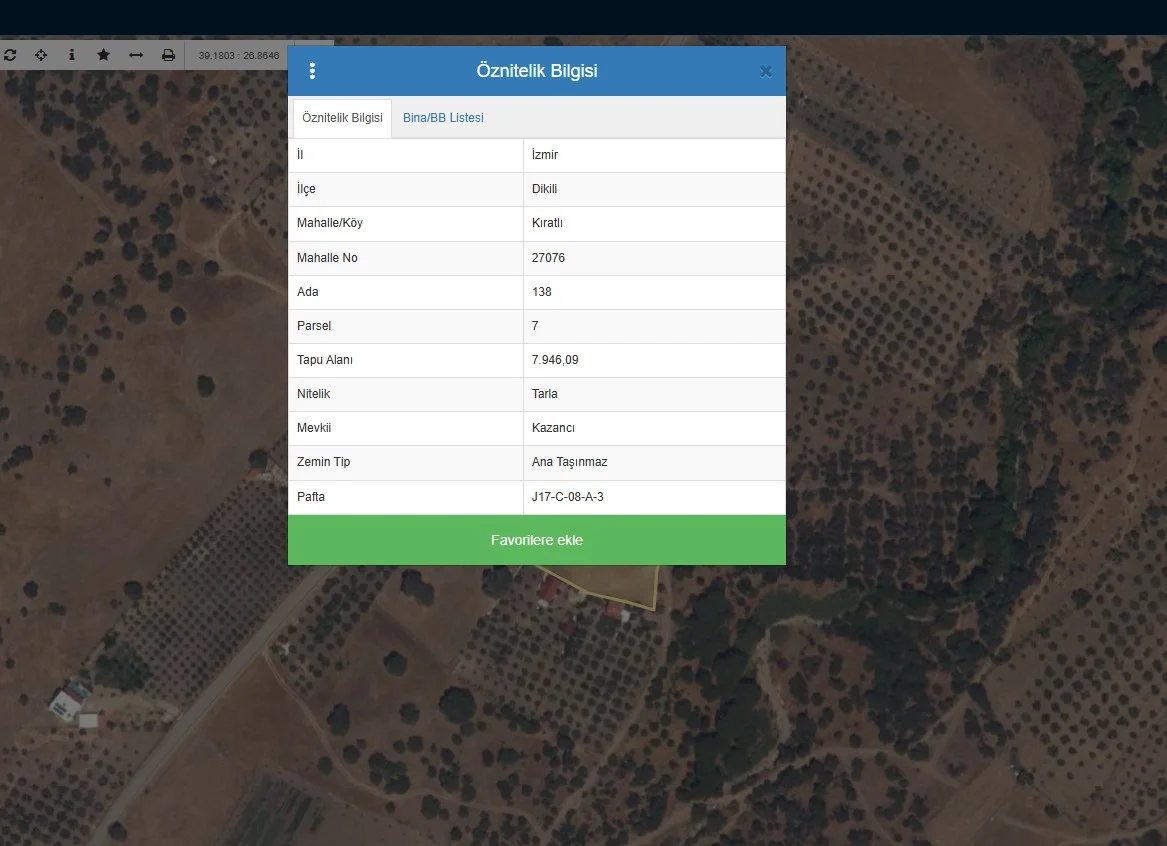Click the İzmir value in İl row

point(545,155)
